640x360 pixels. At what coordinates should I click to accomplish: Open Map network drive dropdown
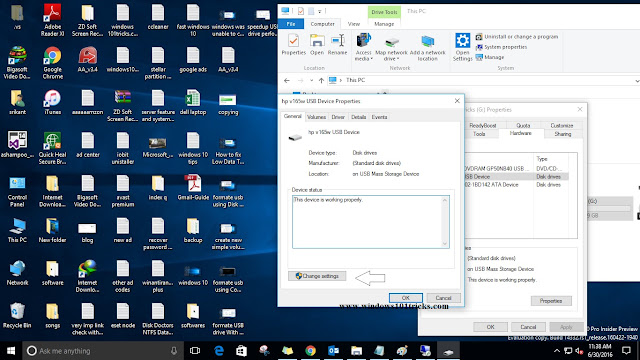click(x=391, y=48)
